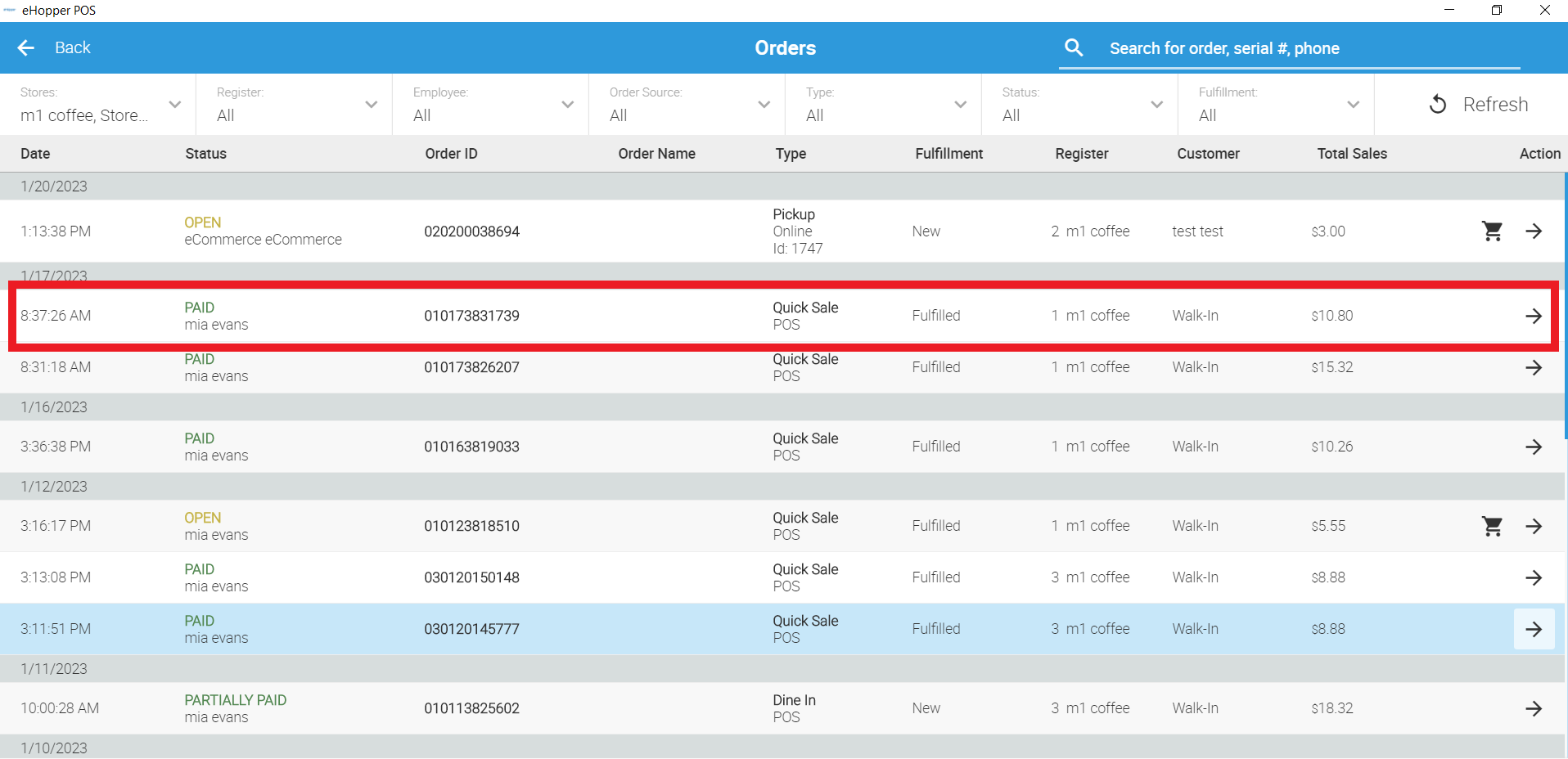Click the Status column header

205,154
